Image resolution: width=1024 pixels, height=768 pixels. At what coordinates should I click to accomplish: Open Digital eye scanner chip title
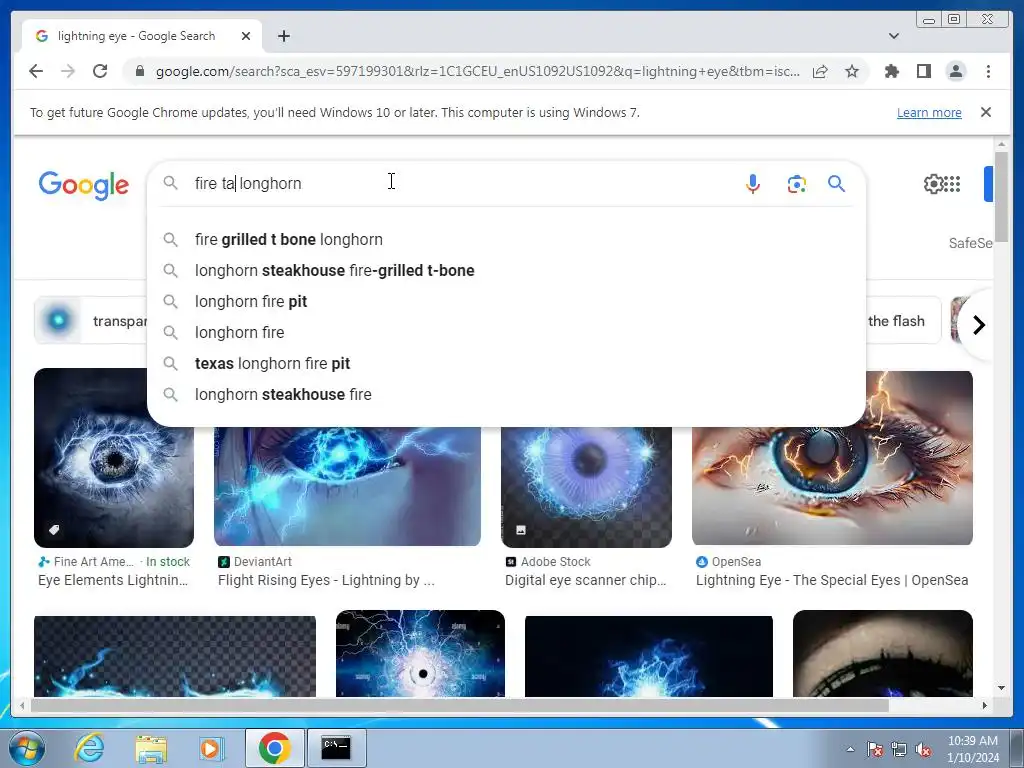[586, 580]
